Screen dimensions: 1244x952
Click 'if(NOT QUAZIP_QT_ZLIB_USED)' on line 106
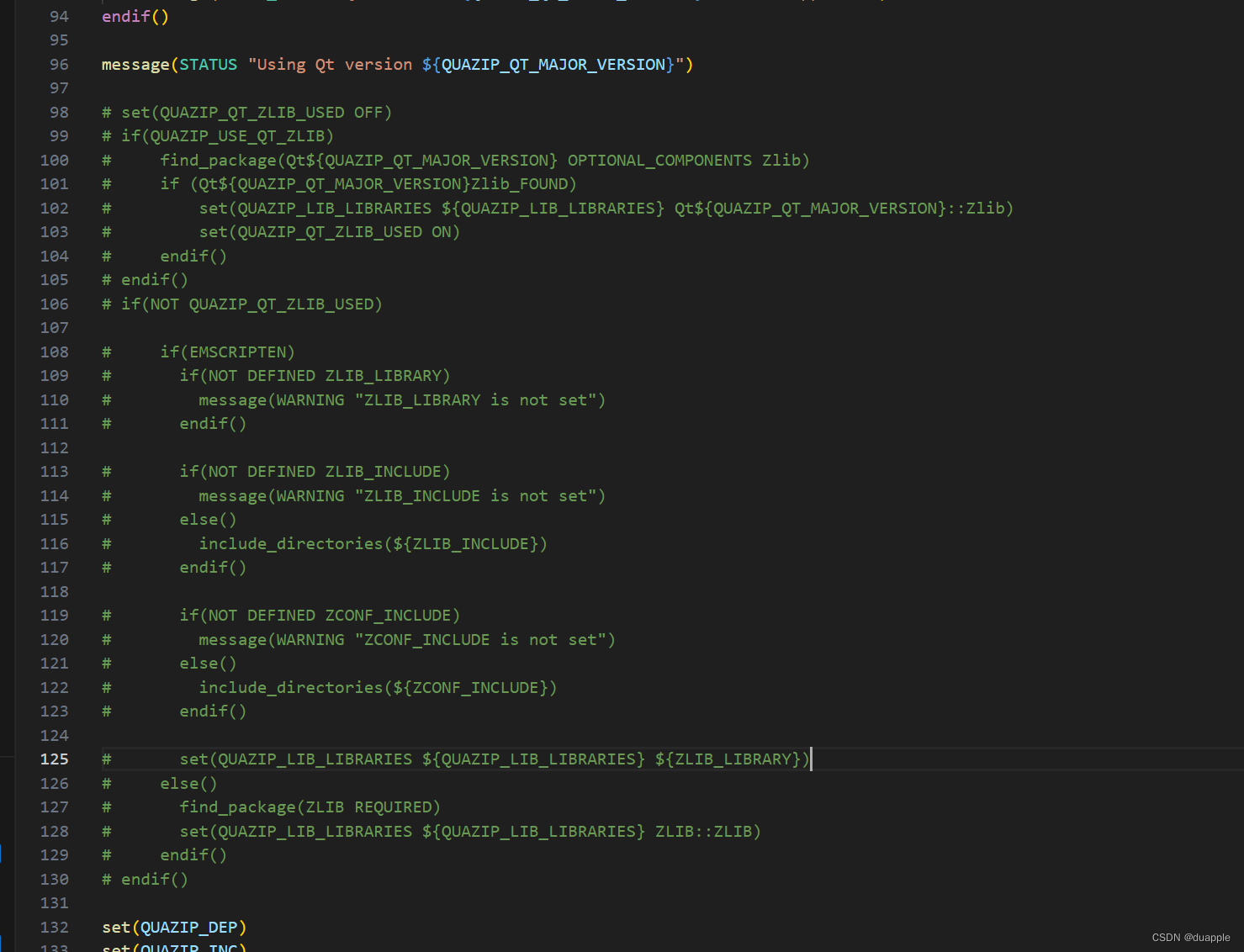point(251,304)
